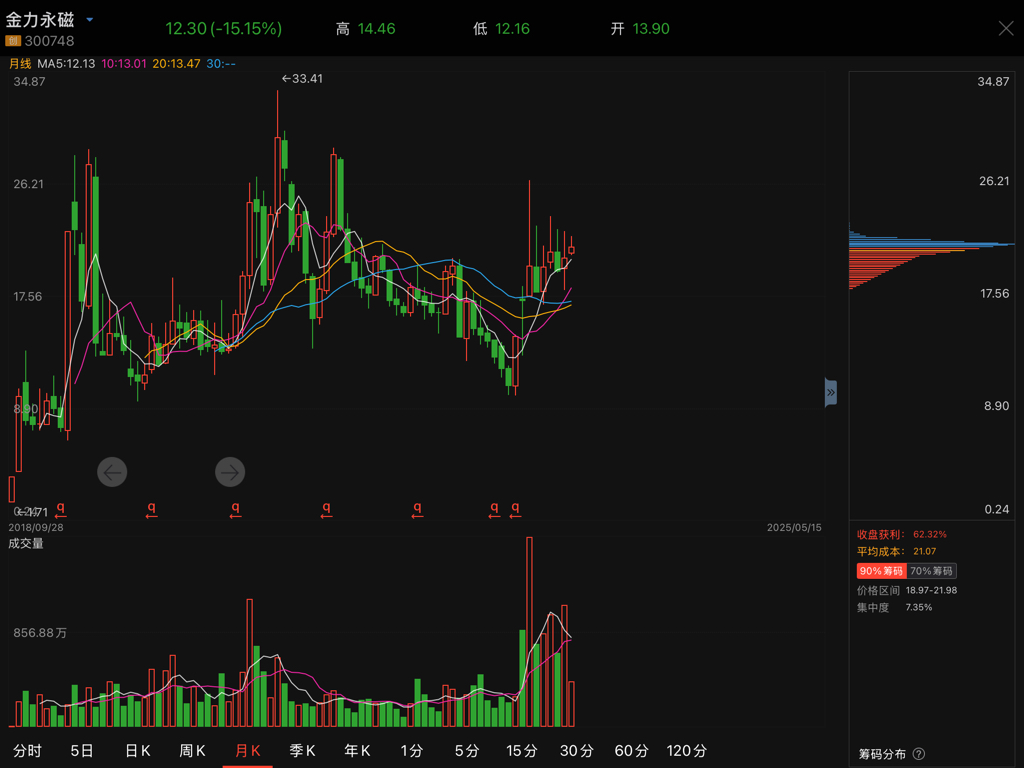
Task: Switch to 15分 chart tab
Action: pyautogui.click(x=522, y=751)
